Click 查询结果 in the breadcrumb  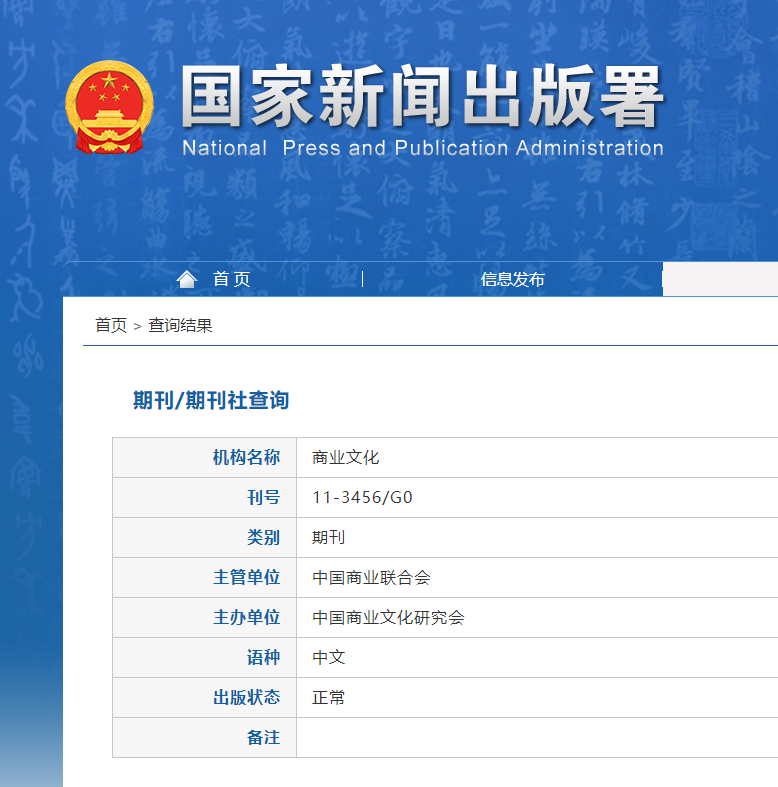[x=180, y=325]
